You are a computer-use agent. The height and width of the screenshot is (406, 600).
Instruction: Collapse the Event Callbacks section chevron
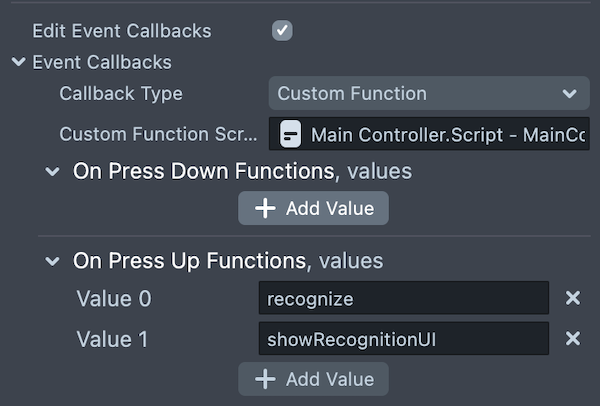(18, 62)
